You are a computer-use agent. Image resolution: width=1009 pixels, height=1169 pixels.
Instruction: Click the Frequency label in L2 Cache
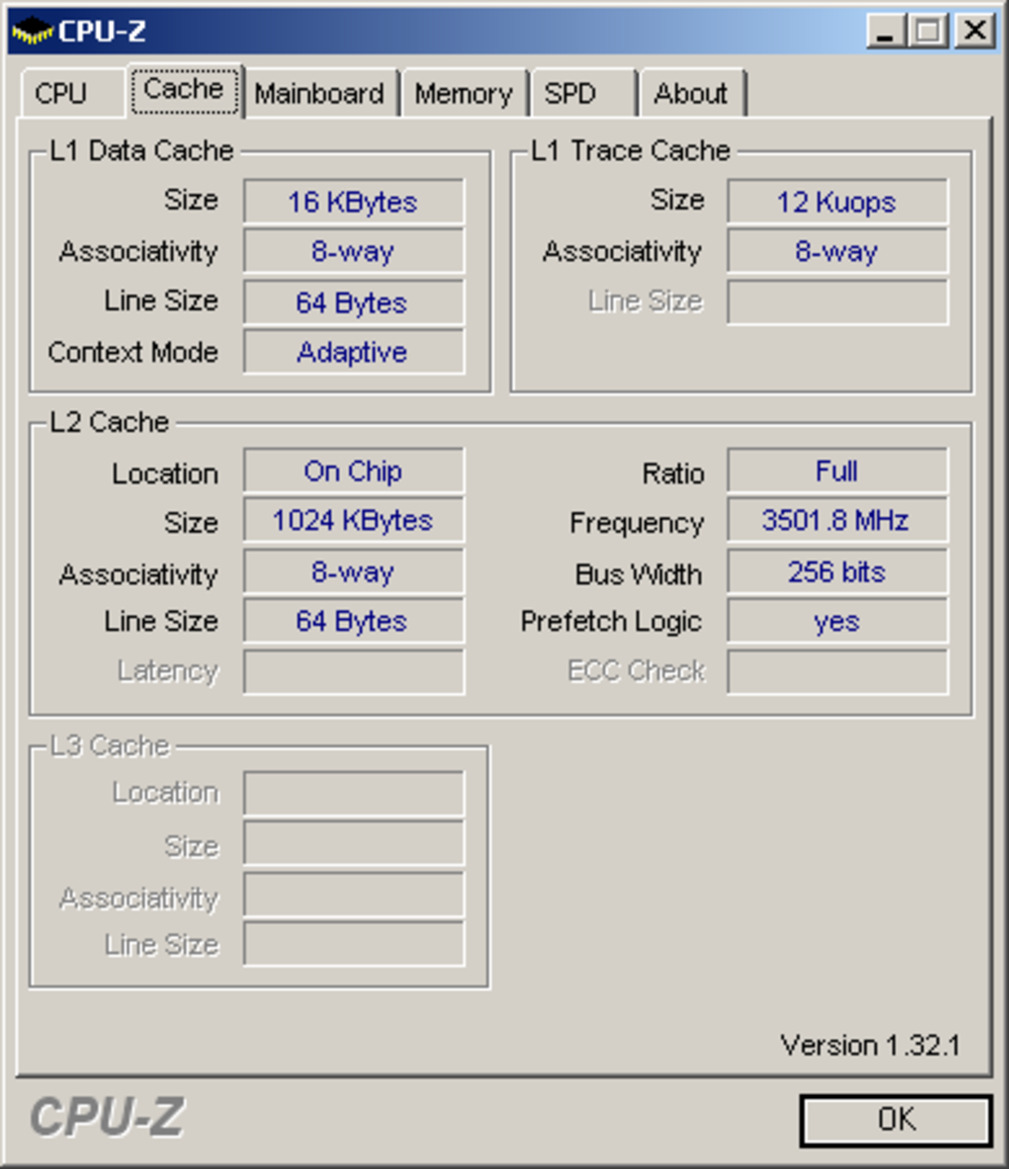point(637,523)
